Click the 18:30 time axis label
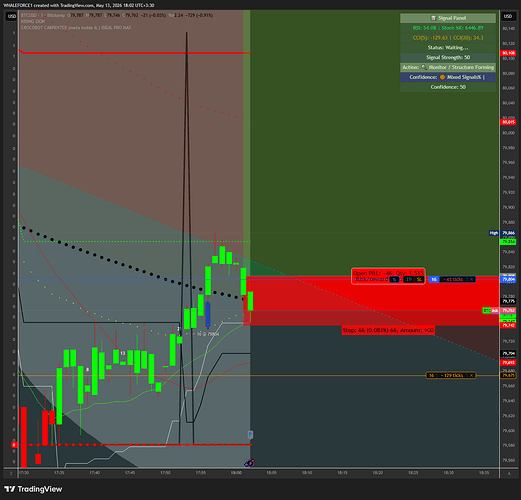The width and height of the screenshot is (521, 500). pyautogui.click(x=448, y=473)
